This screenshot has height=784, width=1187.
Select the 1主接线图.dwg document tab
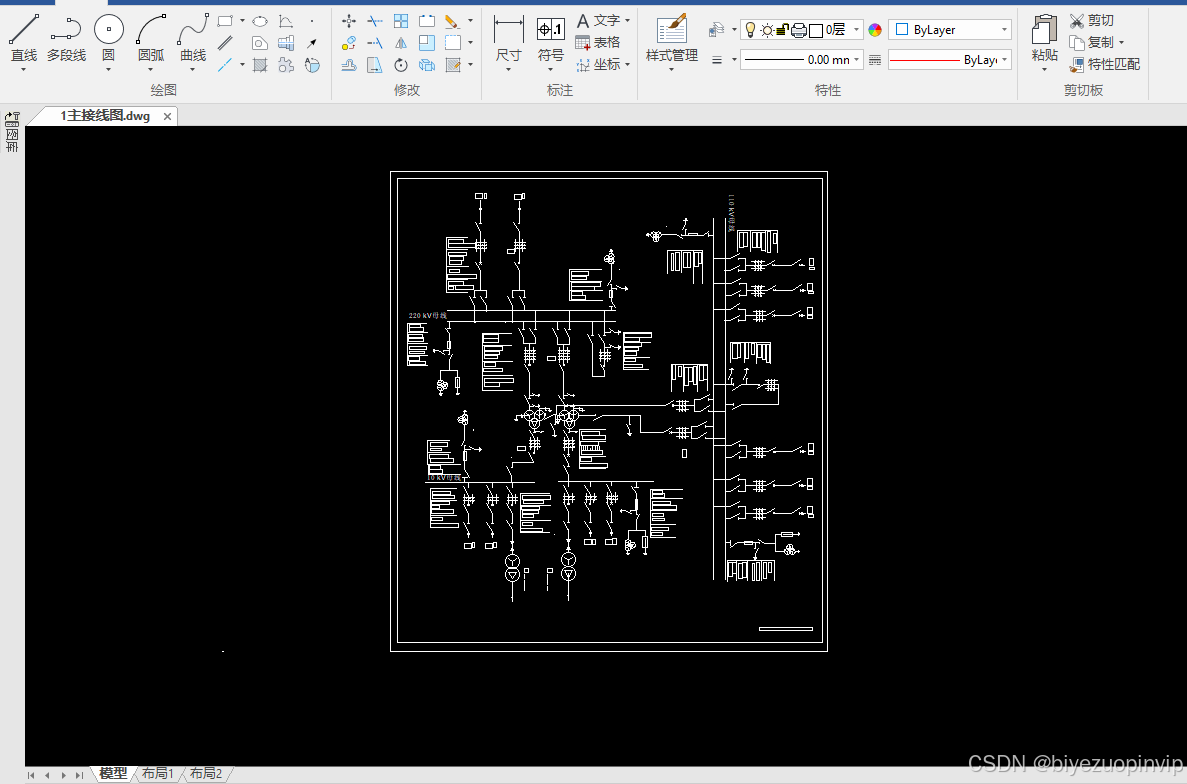(105, 116)
